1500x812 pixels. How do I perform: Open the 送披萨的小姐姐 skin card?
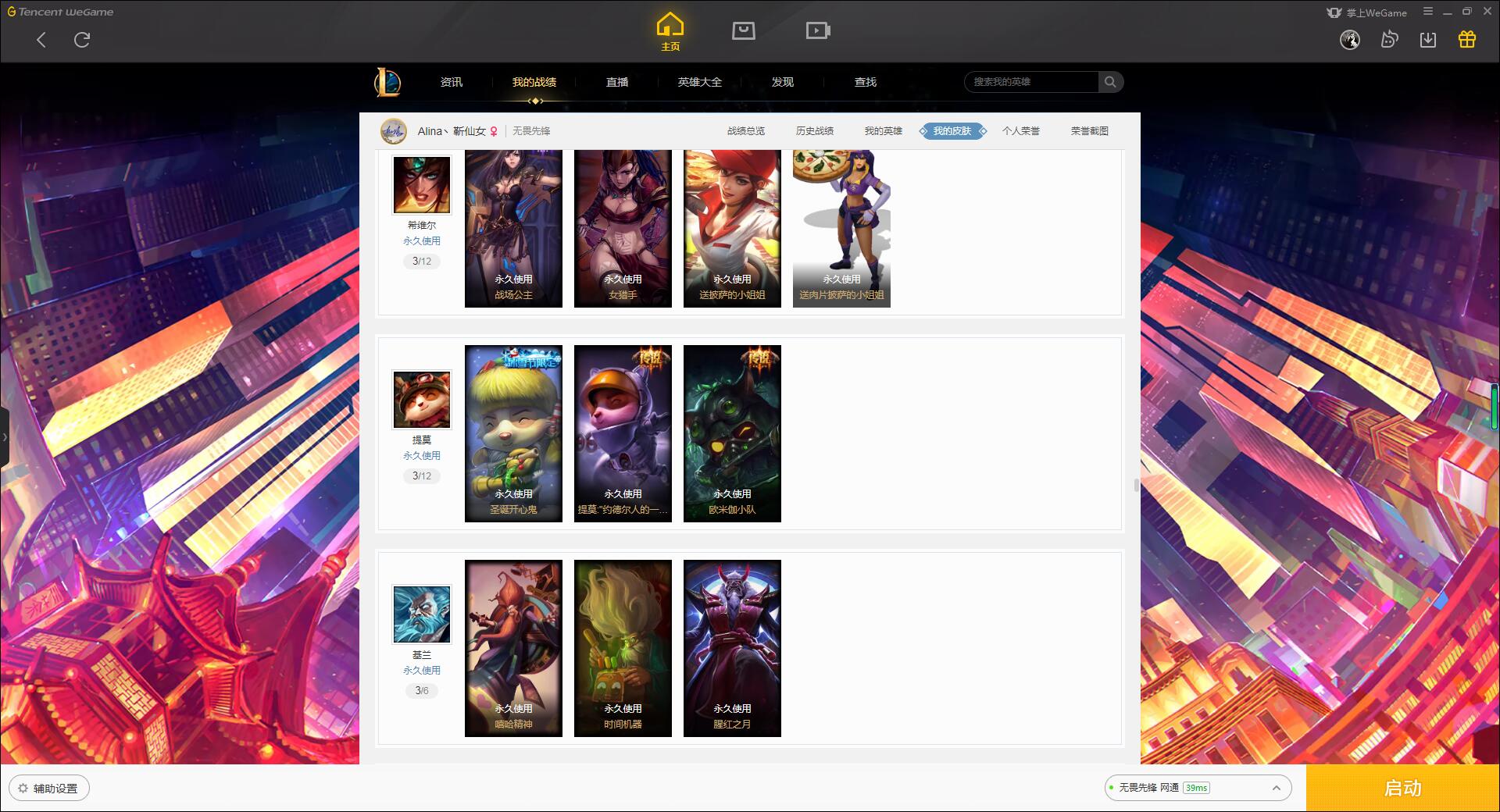pyautogui.click(x=732, y=229)
